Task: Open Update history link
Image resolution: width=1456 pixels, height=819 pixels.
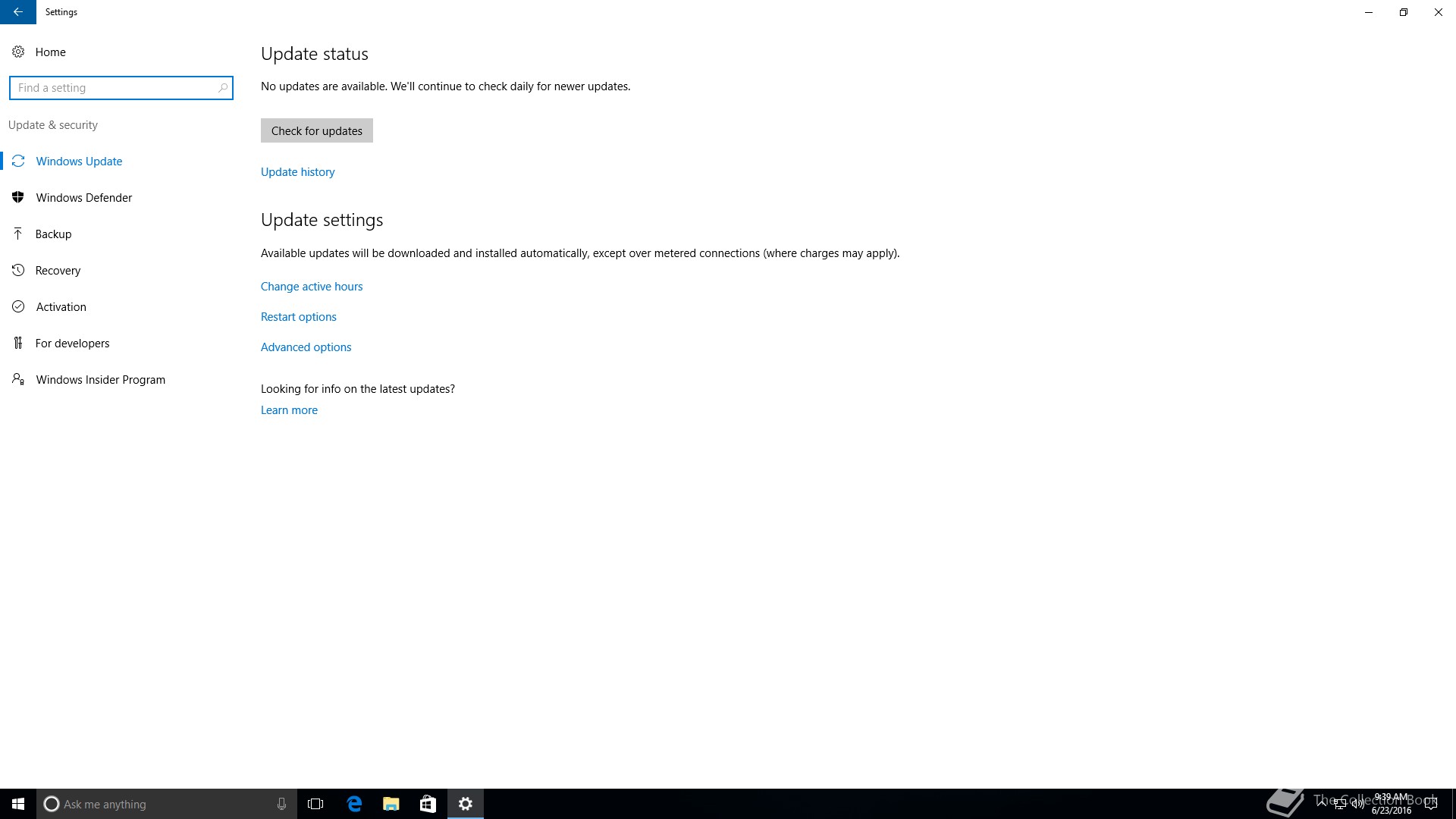Action: pyautogui.click(x=297, y=172)
